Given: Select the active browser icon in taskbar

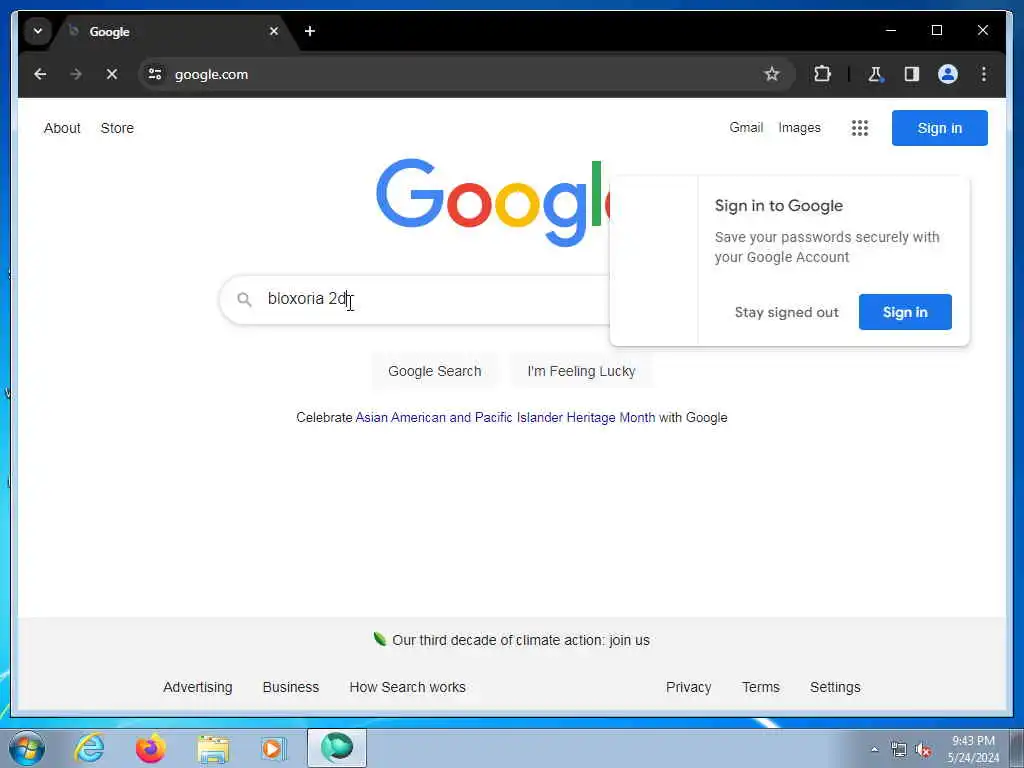Looking at the screenshot, I should pos(337,748).
